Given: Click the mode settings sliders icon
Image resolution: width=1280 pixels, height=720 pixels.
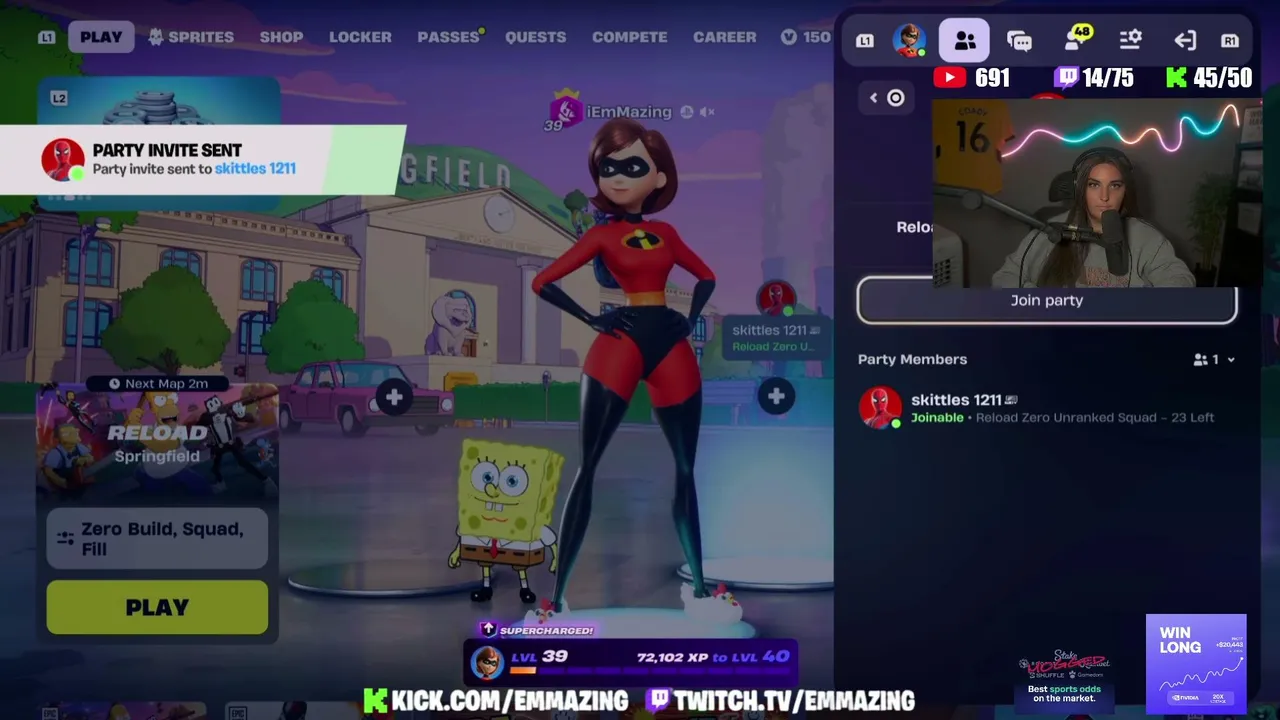Looking at the screenshot, I should tap(65, 539).
